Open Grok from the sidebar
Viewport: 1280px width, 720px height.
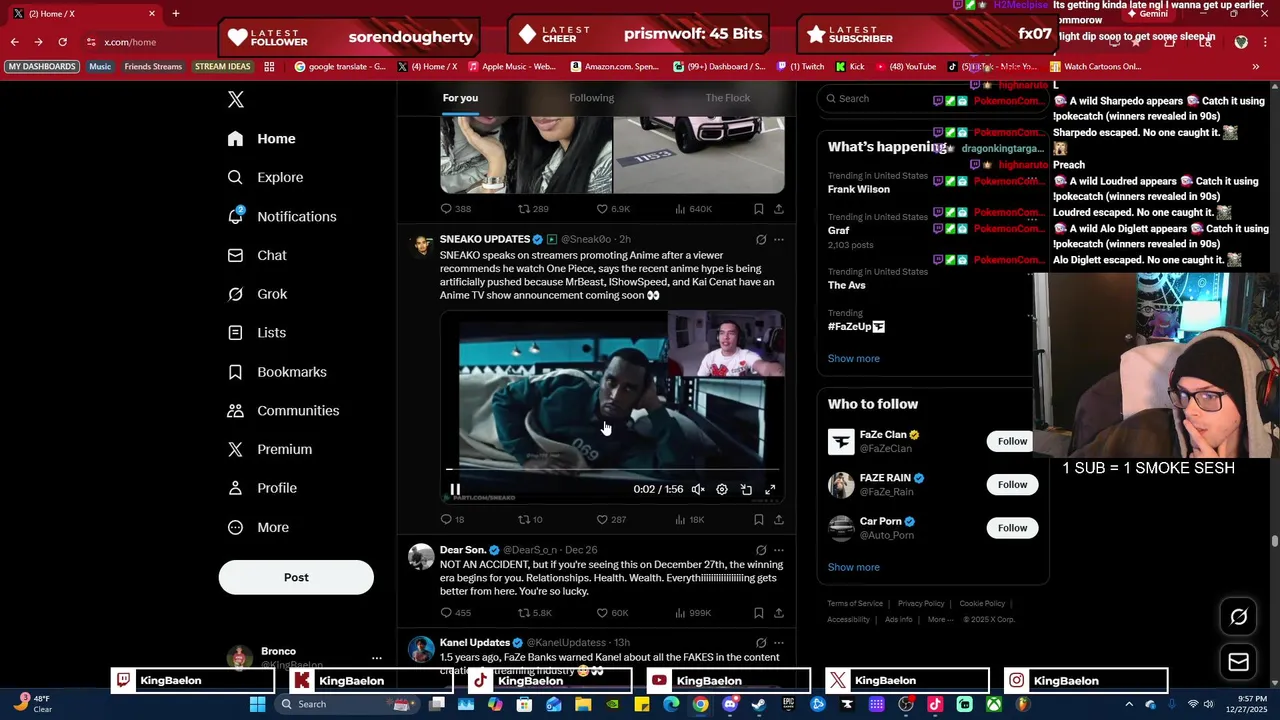(x=258, y=294)
